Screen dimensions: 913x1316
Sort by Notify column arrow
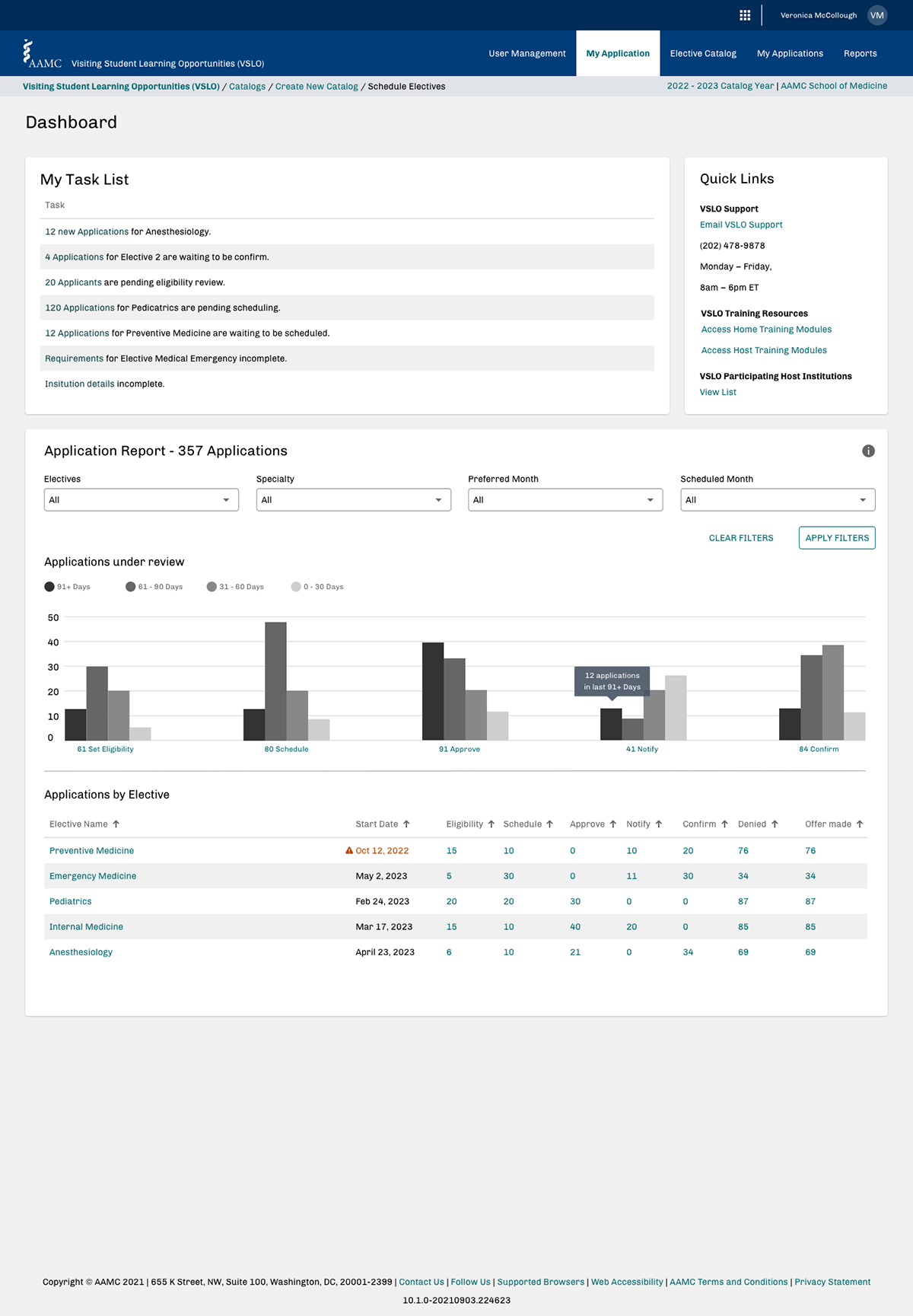tap(659, 824)
